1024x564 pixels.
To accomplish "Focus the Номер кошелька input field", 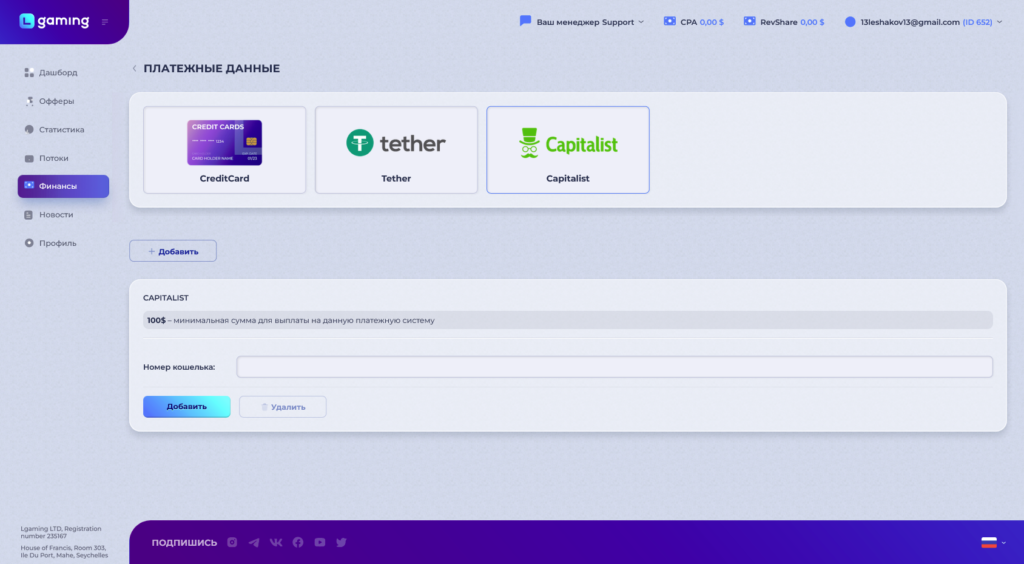I will (x=615, y=367).
